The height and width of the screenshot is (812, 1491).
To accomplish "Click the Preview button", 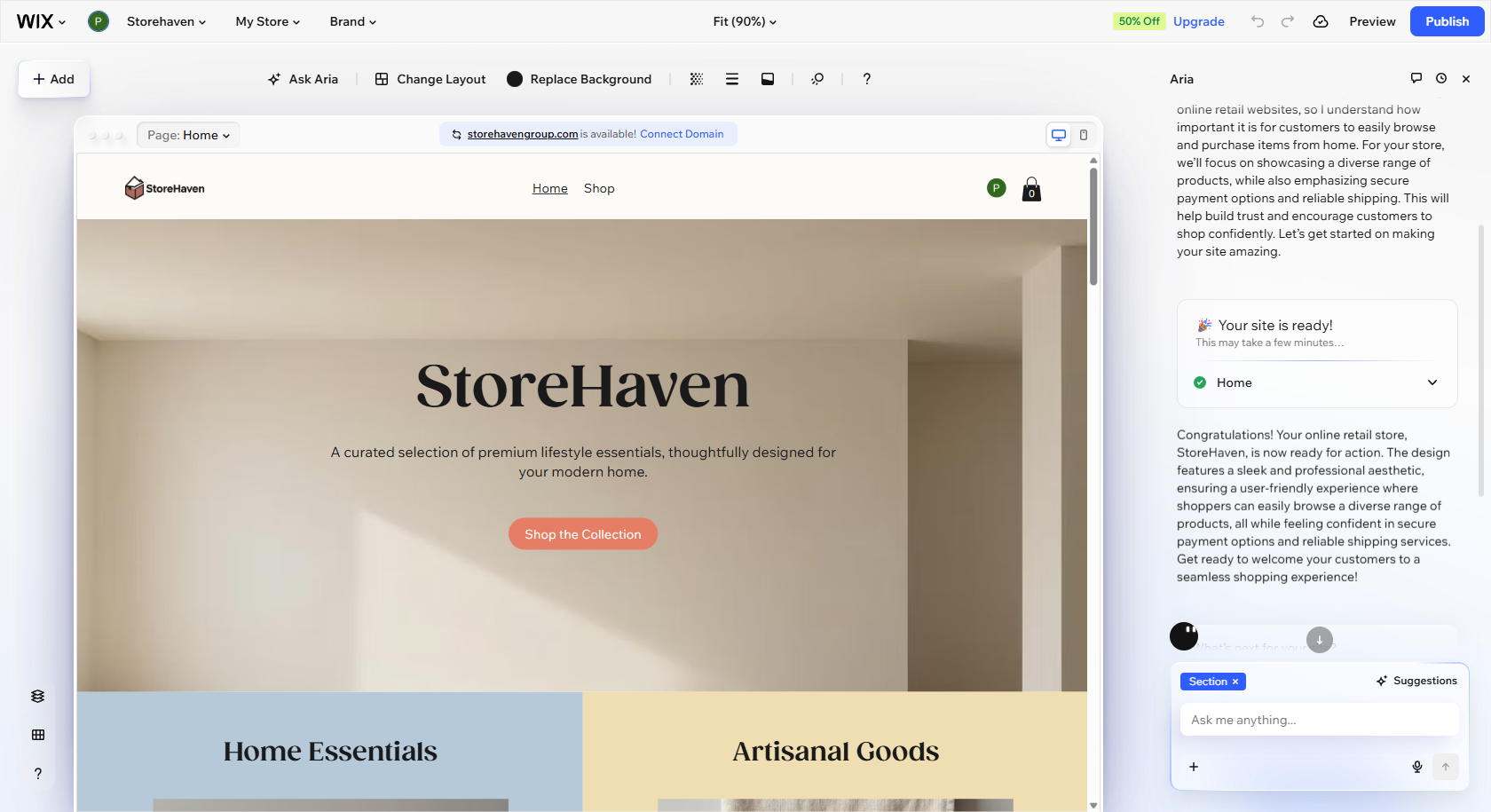I will 1372,21.
